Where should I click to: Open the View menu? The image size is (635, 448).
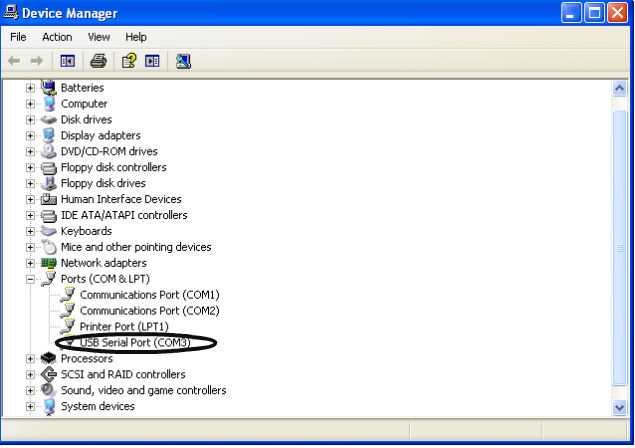(99, 37)
